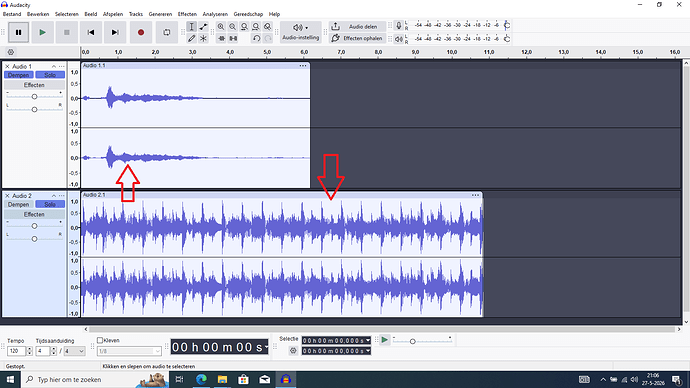Pause playback with the Pause button
Viewport: 690px width, 388px height.
(x=18, y=33)
